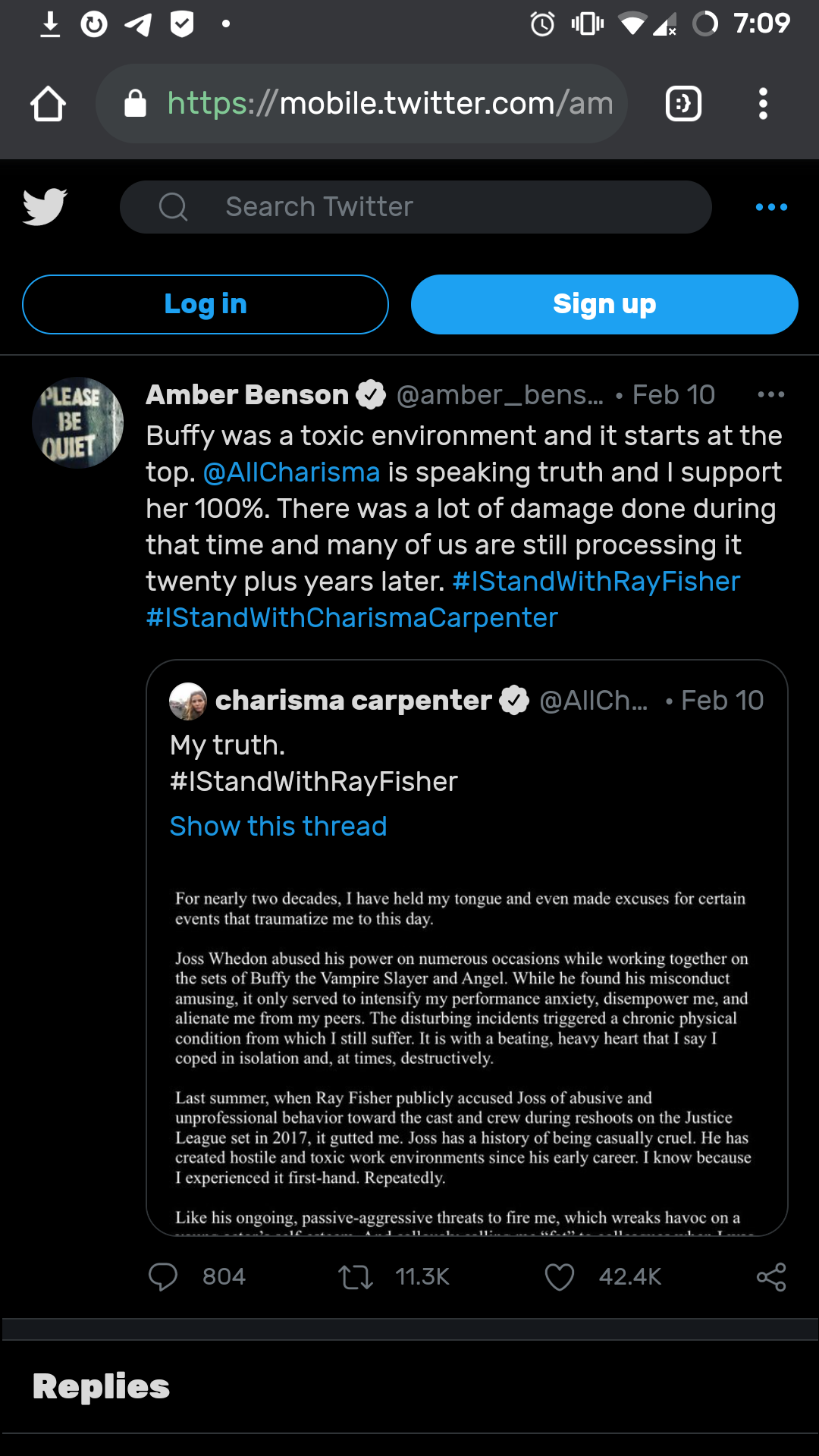819x1456 pixels.
Task: Tap the browser home icon
Action: 48,104
